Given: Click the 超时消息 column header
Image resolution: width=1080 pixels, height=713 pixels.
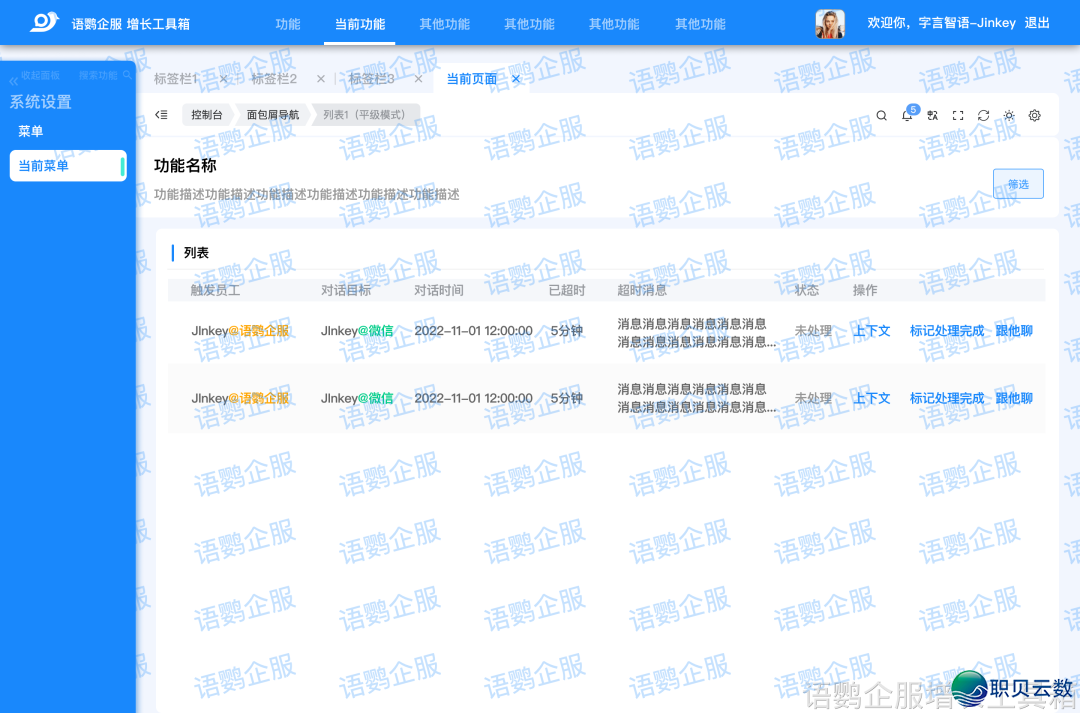Looking at the screenshot, I should pyautogui.click(x=642, y=290).
